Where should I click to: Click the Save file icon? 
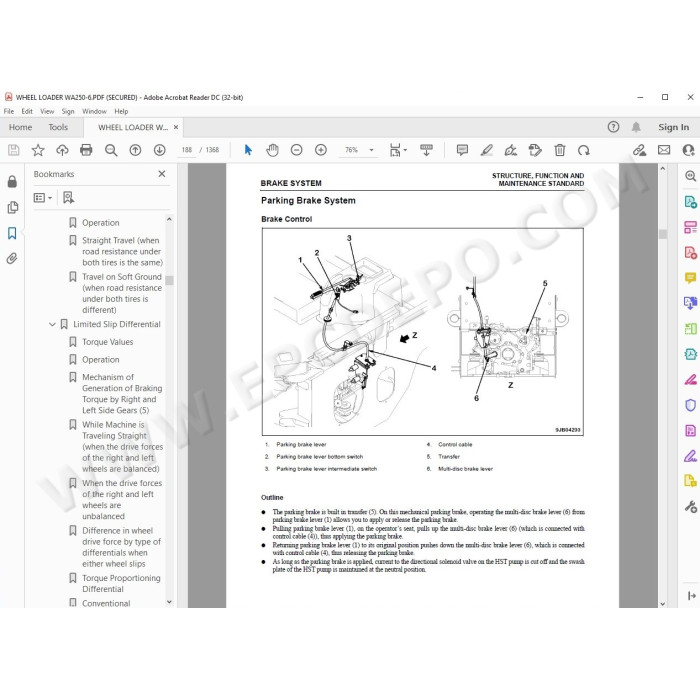click(14, 150)
